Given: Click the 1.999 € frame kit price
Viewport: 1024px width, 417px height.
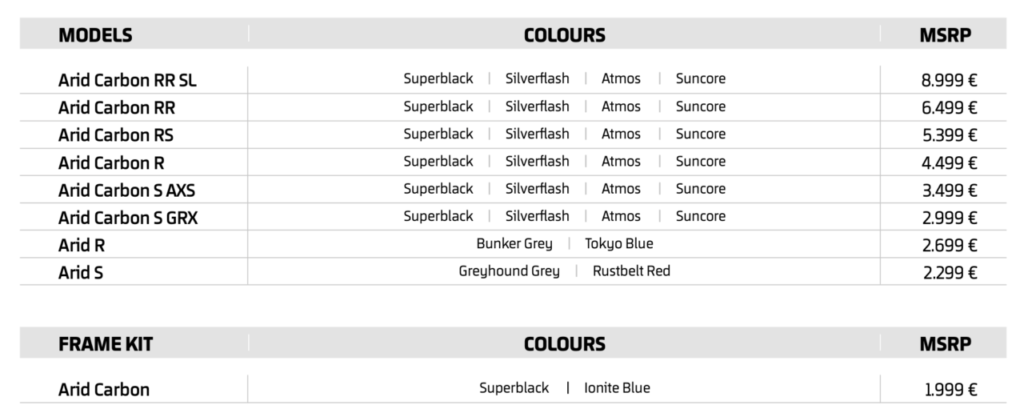Looking at the screenshot, I should pyautogui.click(x=951, y=390).
